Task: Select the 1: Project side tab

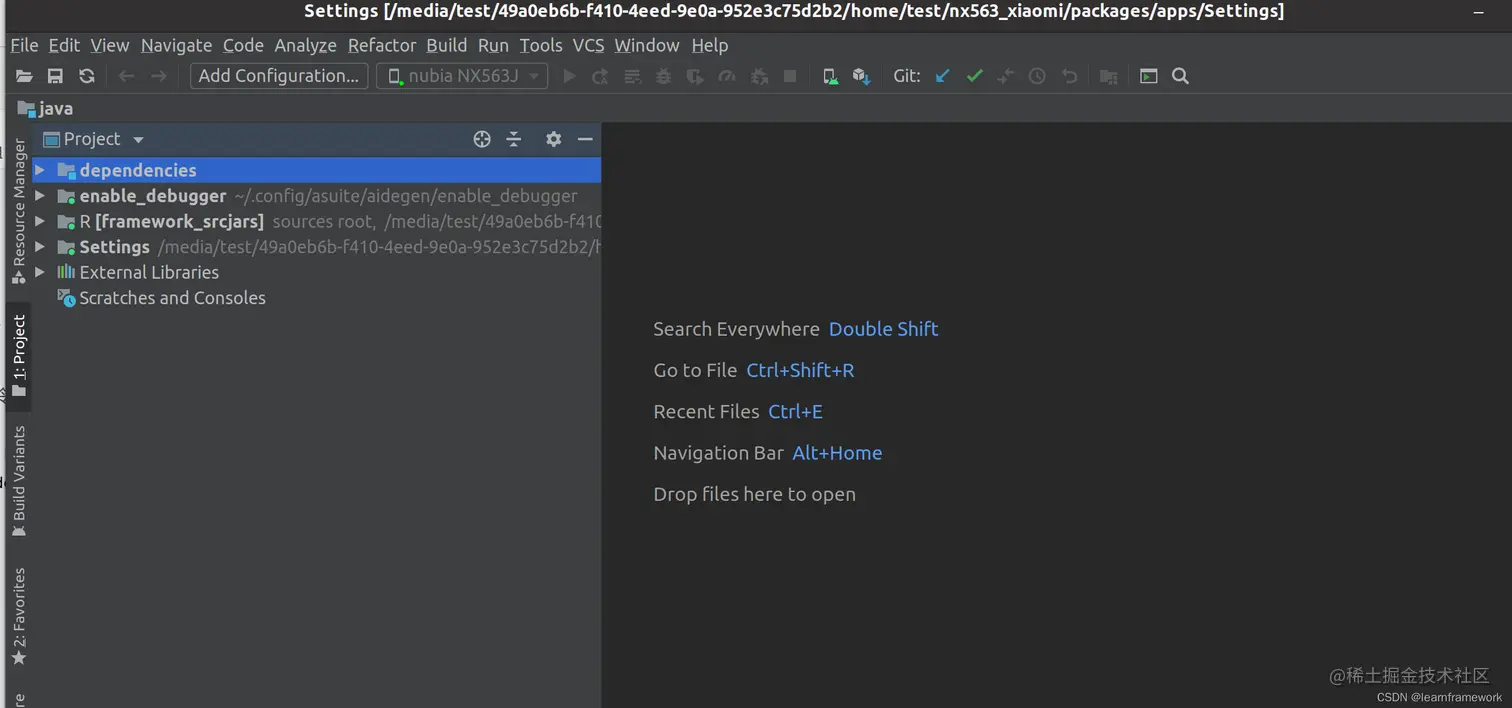Action: (18, 356)
